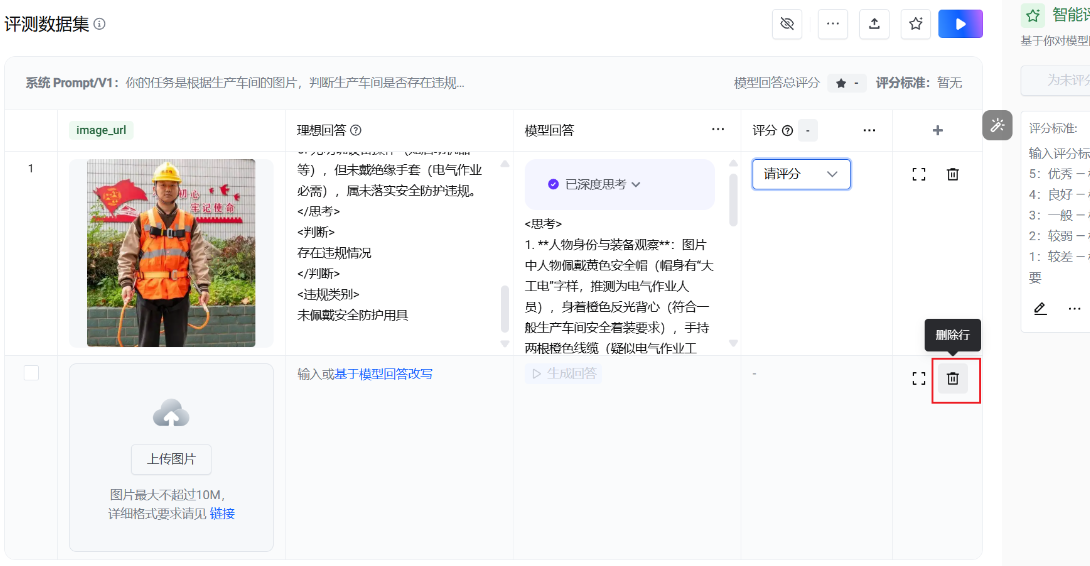Delete row 1 with trash icon

(952, 174)
